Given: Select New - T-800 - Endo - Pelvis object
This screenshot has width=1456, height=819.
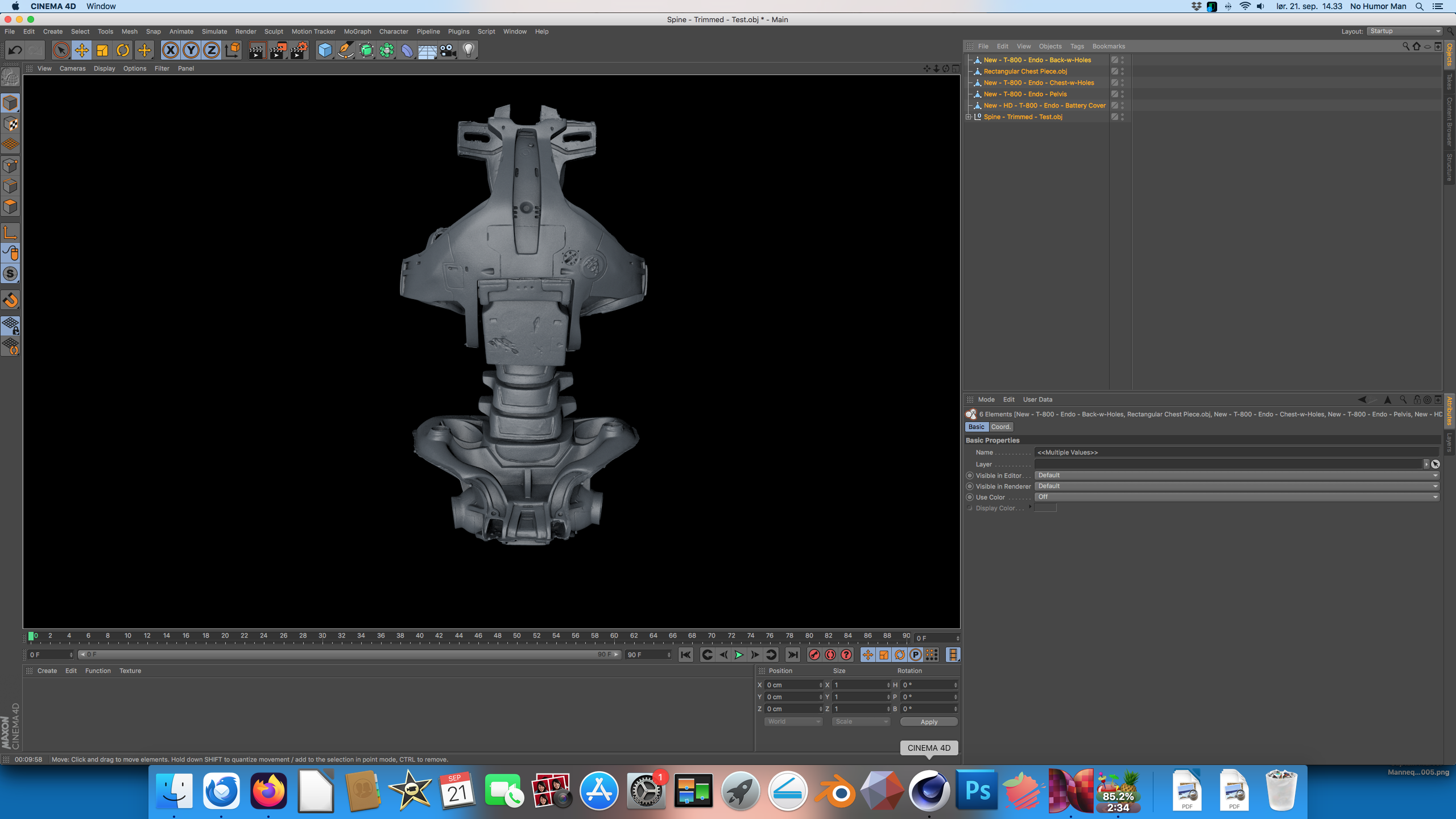Looking at the screenshot, I should [x=1025, y=94].
